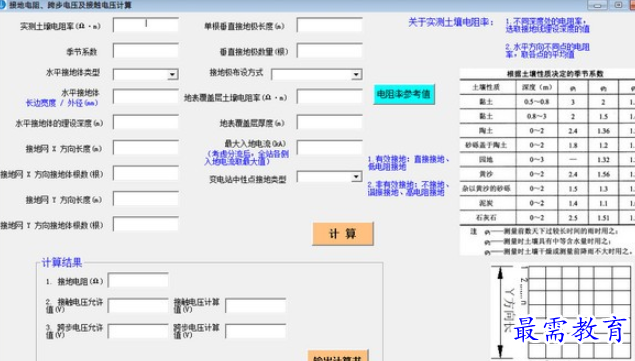
Task: Maximize the grounding calculation window
Action: (618, 5)
